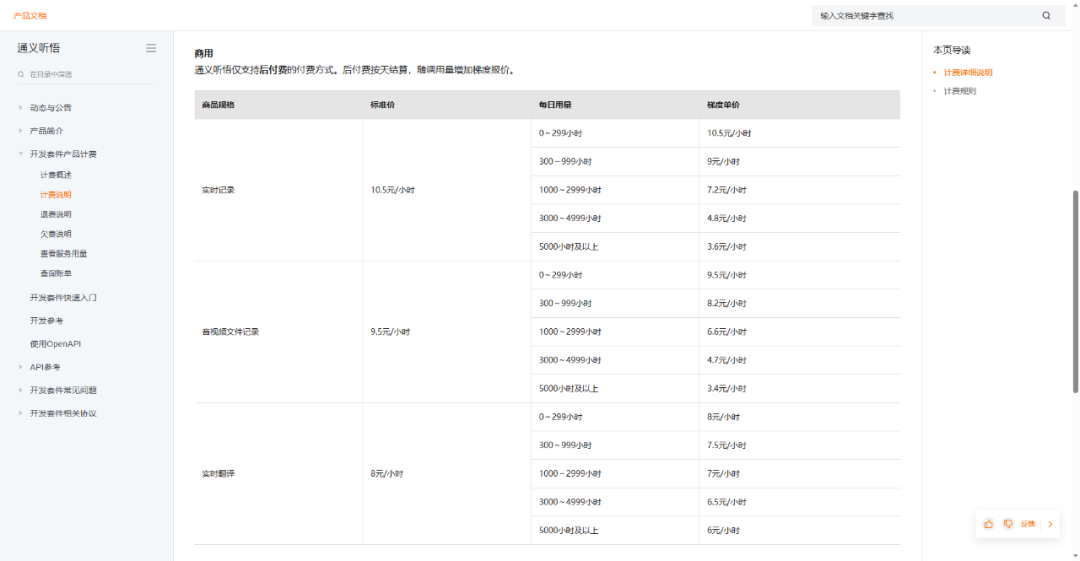Expand the 产品简介 tree arrow
The image size is (1080, 561).
(x=20, y=130)
